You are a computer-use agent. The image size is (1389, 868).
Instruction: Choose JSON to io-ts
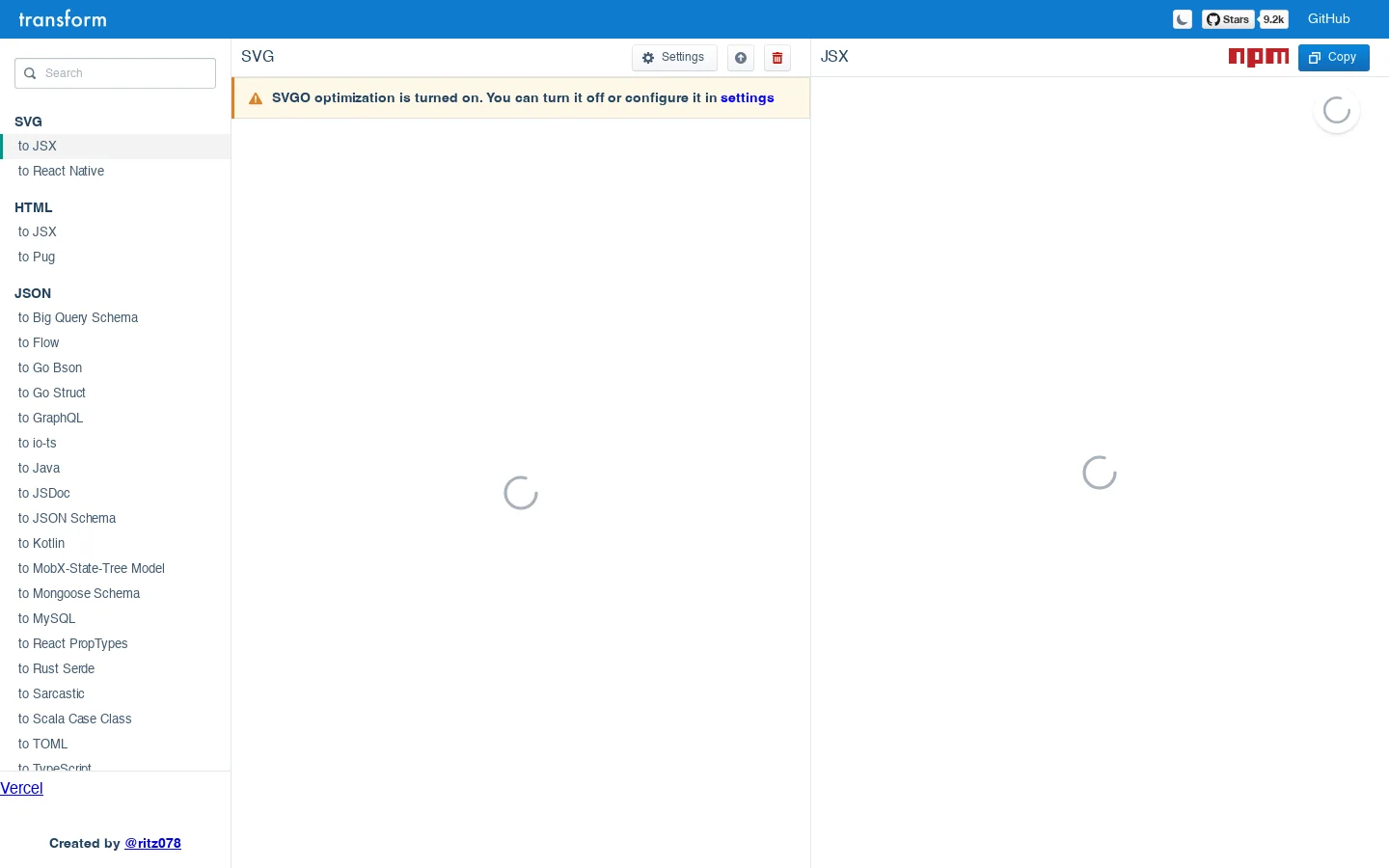click(x=115, y=444)
